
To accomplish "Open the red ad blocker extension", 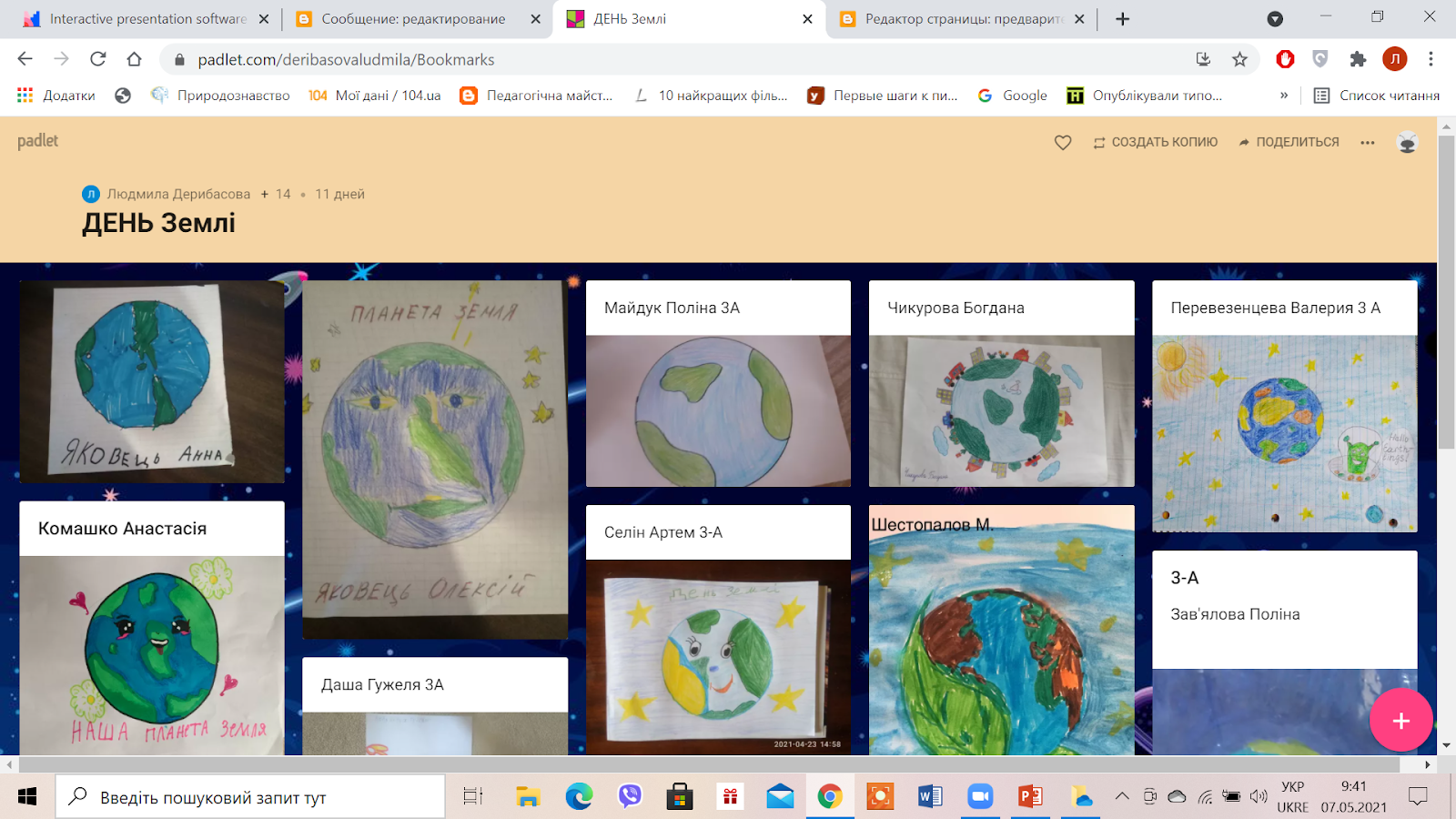I will [x=1285, y=59].
